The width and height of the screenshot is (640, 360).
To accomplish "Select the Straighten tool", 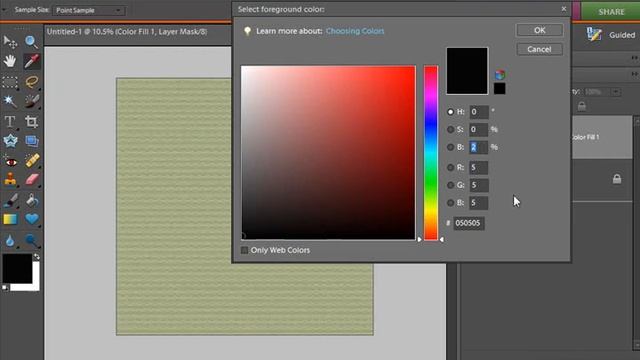I will (31, 141).
